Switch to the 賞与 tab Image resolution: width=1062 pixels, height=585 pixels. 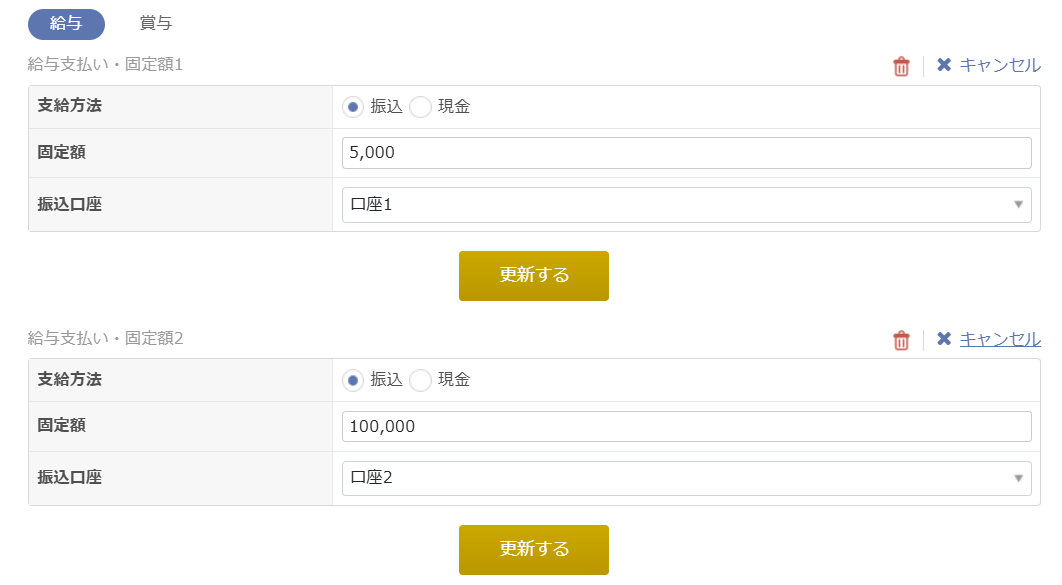point(155,24)
